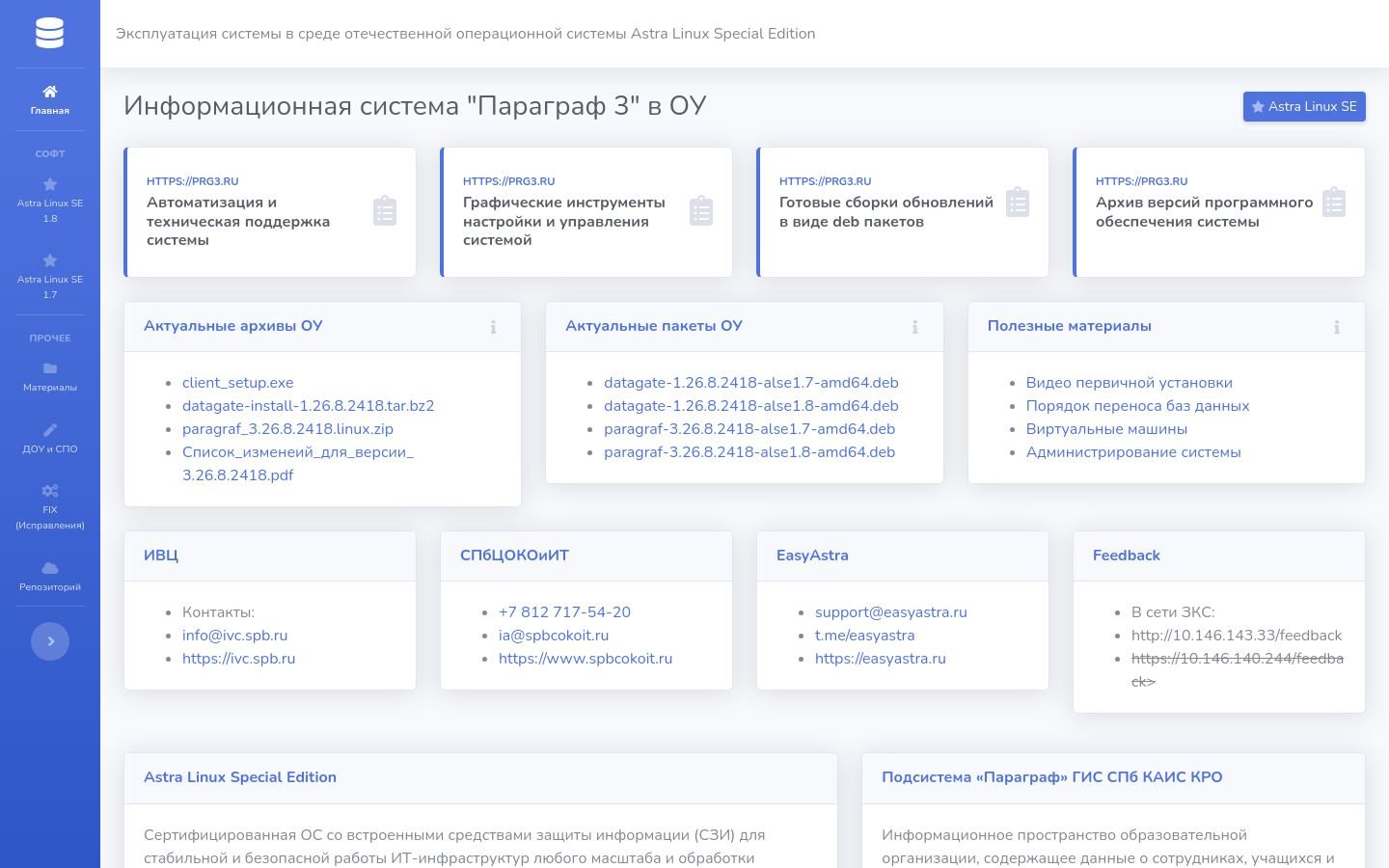1389x868 pixels.
Task: Click http://10.146.143.33/feedback text
Action: pyautogui.click(x=1237, y=636)
